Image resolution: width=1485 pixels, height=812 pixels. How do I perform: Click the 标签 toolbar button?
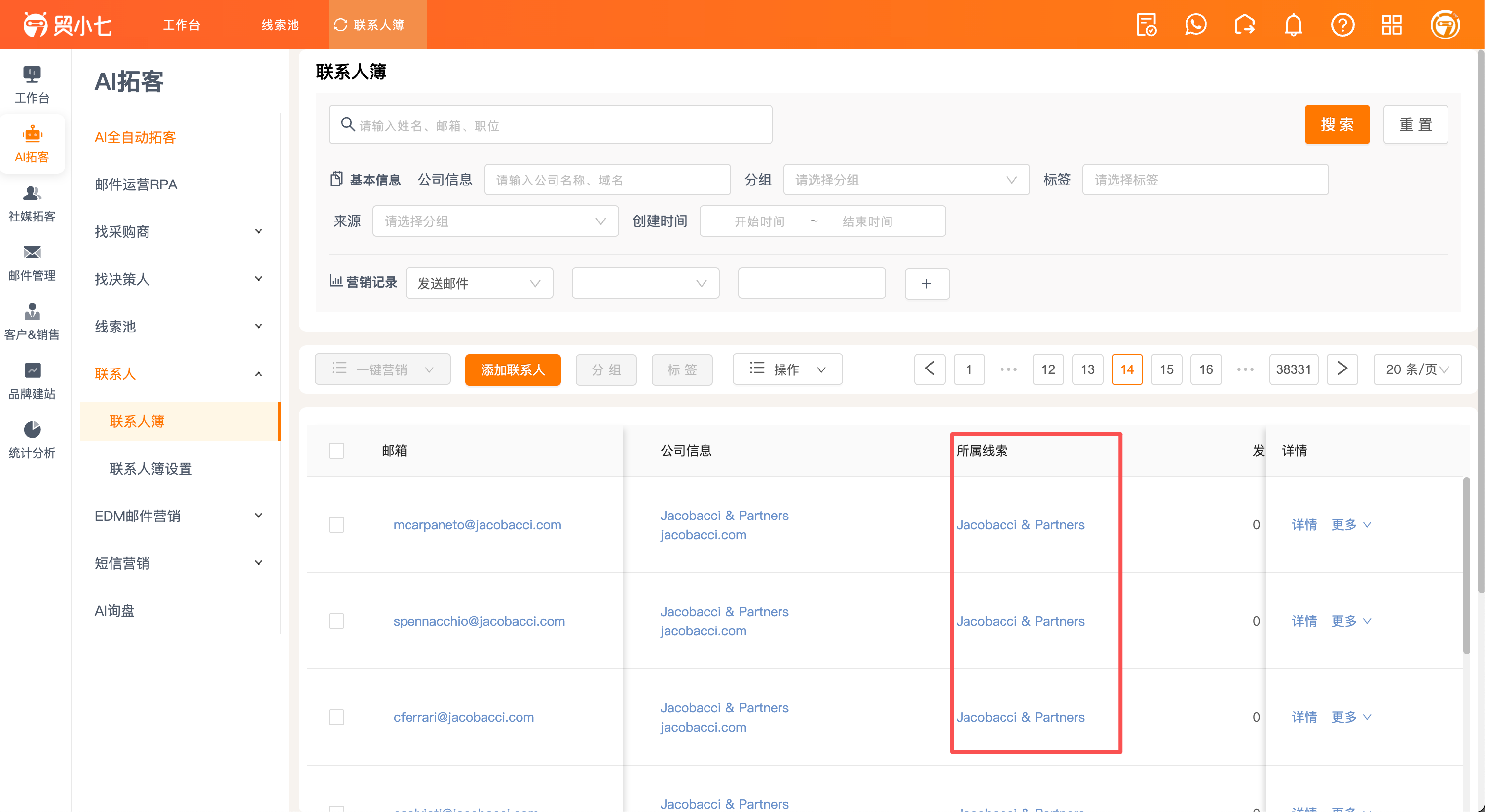tap(682, 369)
